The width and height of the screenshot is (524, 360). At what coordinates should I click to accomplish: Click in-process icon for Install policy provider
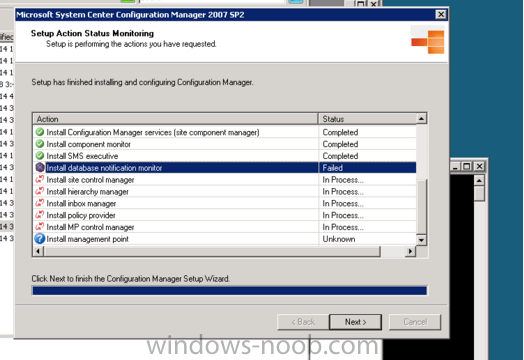tap(40, 215)
